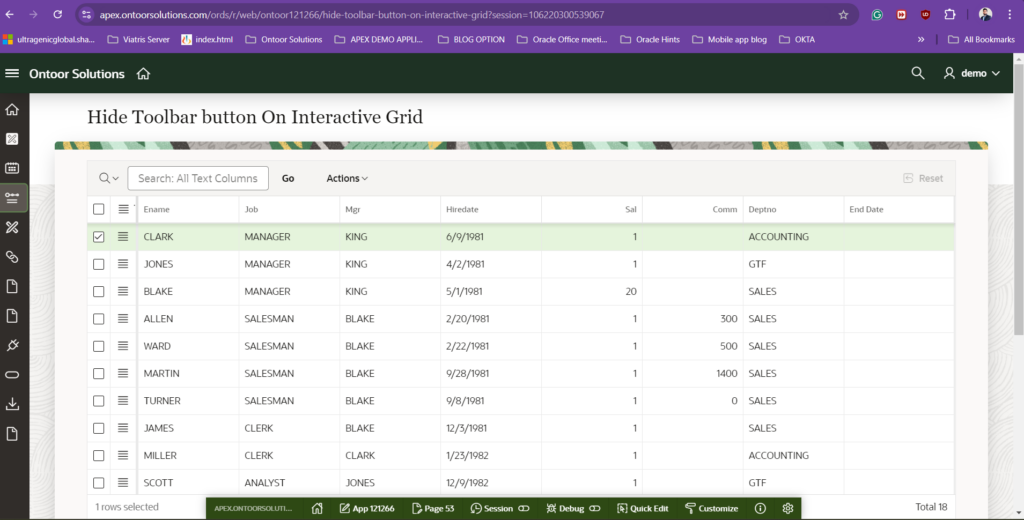This screenshot has height=520, width=1024.
Task: Click the developer toolbar settings gear
Action: click(x=788, y=508)
